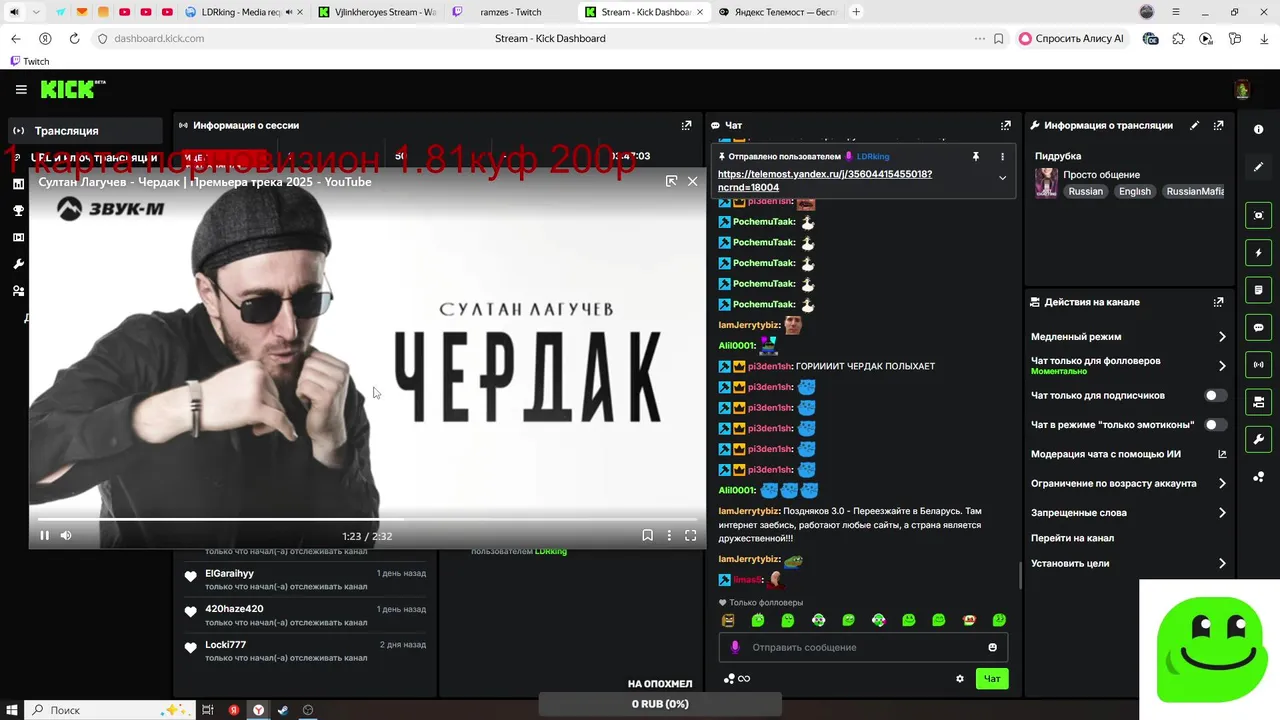Edit stream information pencil icon
1280x720 pixels.
pos(1194,125)
